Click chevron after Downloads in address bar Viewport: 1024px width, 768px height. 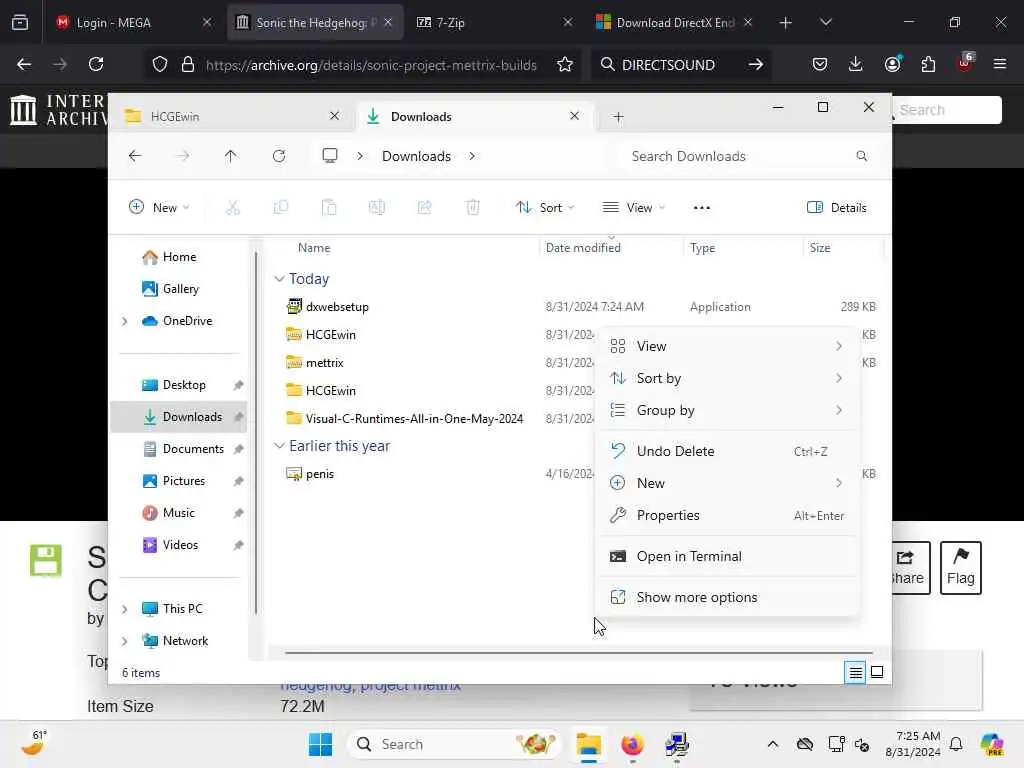[x=472, y=156]
